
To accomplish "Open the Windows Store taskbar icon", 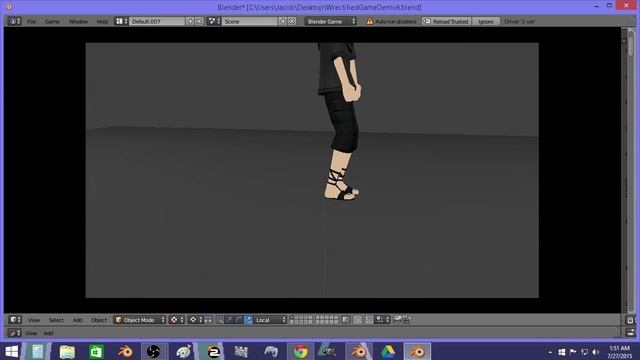I will [x=96, y=351].
